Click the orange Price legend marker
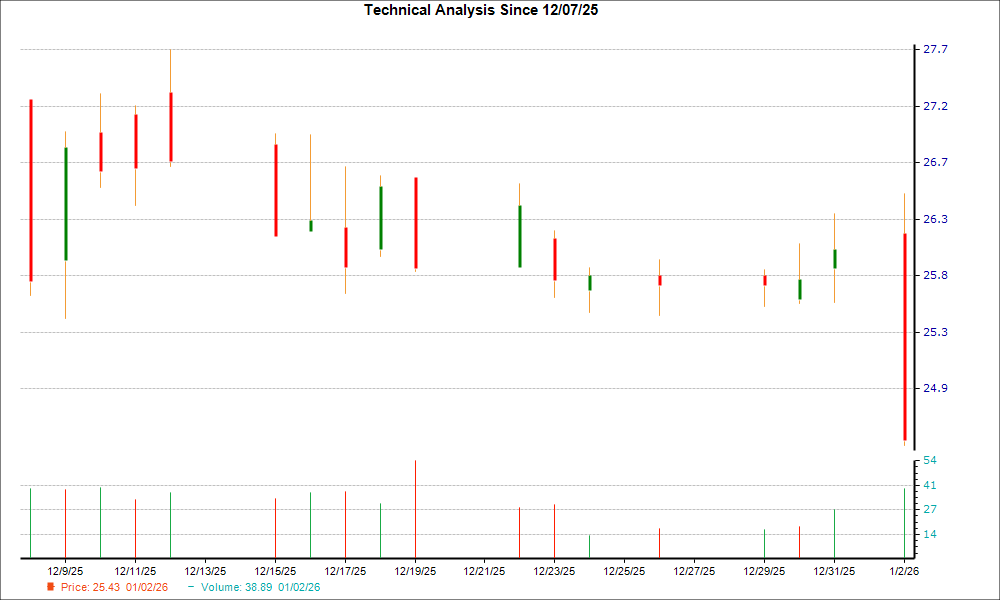Viewport: 1000px width, 600px height. coord(51,587)
